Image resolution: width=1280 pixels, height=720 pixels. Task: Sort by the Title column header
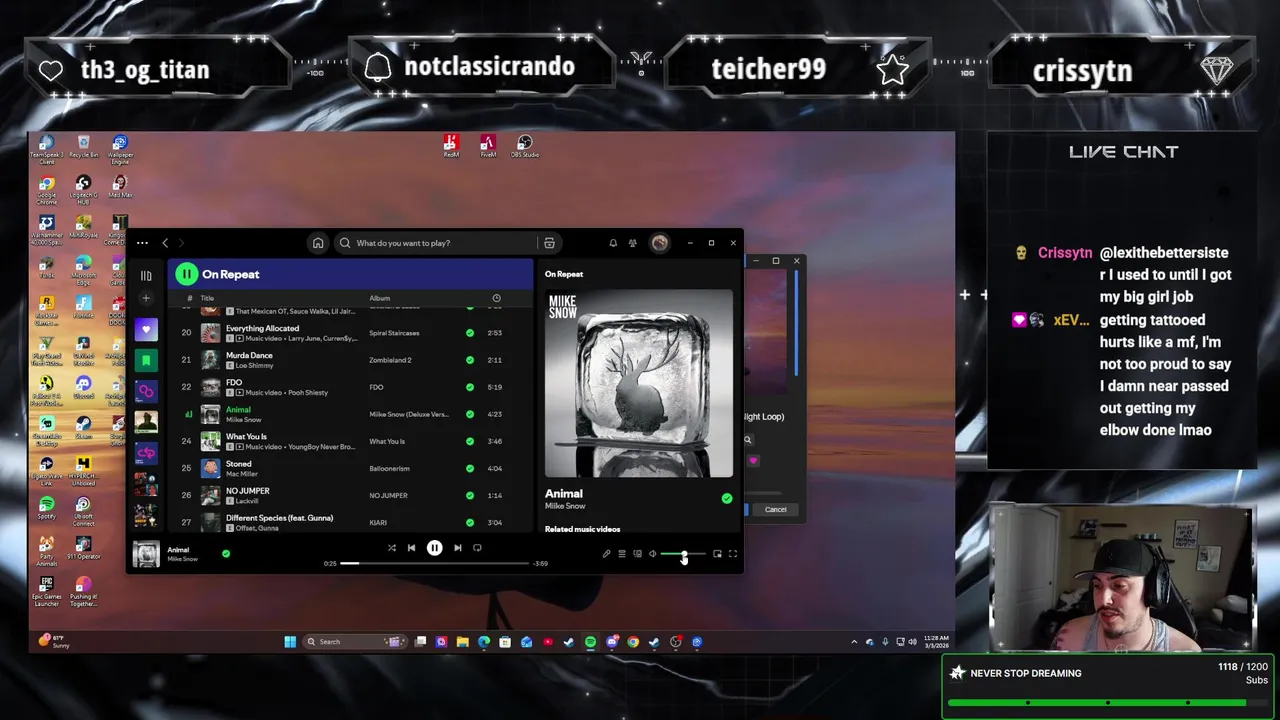tap(207, 298)
